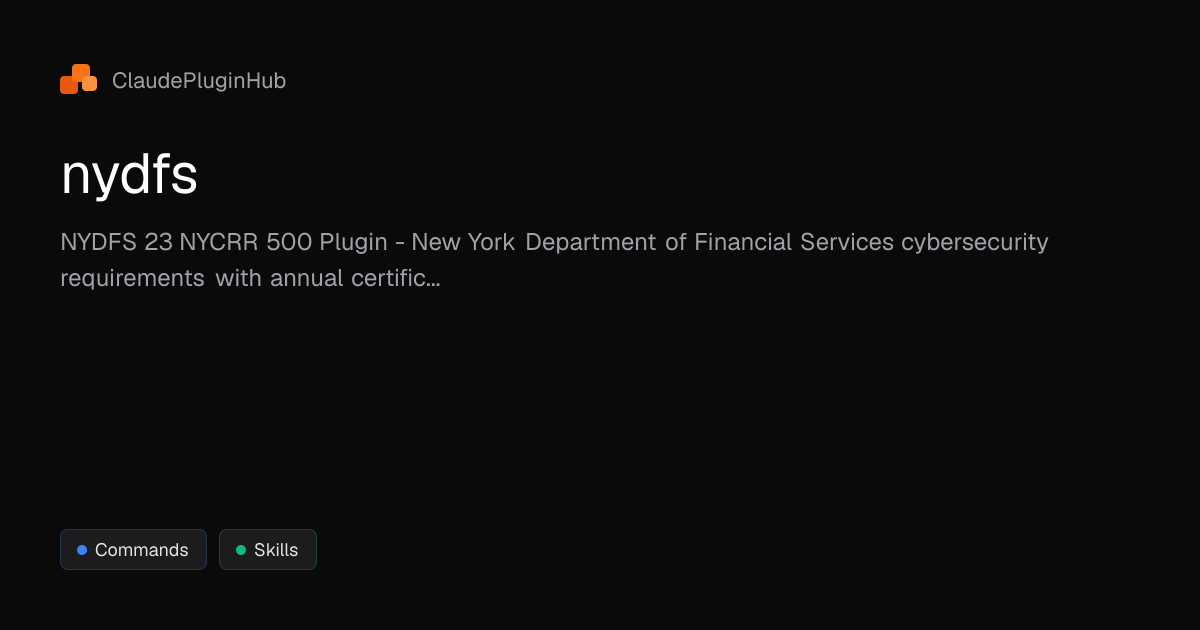The image size is (1200, 630).
Task: Click the blue dot in Commands tag
Action: click(82, 550)
